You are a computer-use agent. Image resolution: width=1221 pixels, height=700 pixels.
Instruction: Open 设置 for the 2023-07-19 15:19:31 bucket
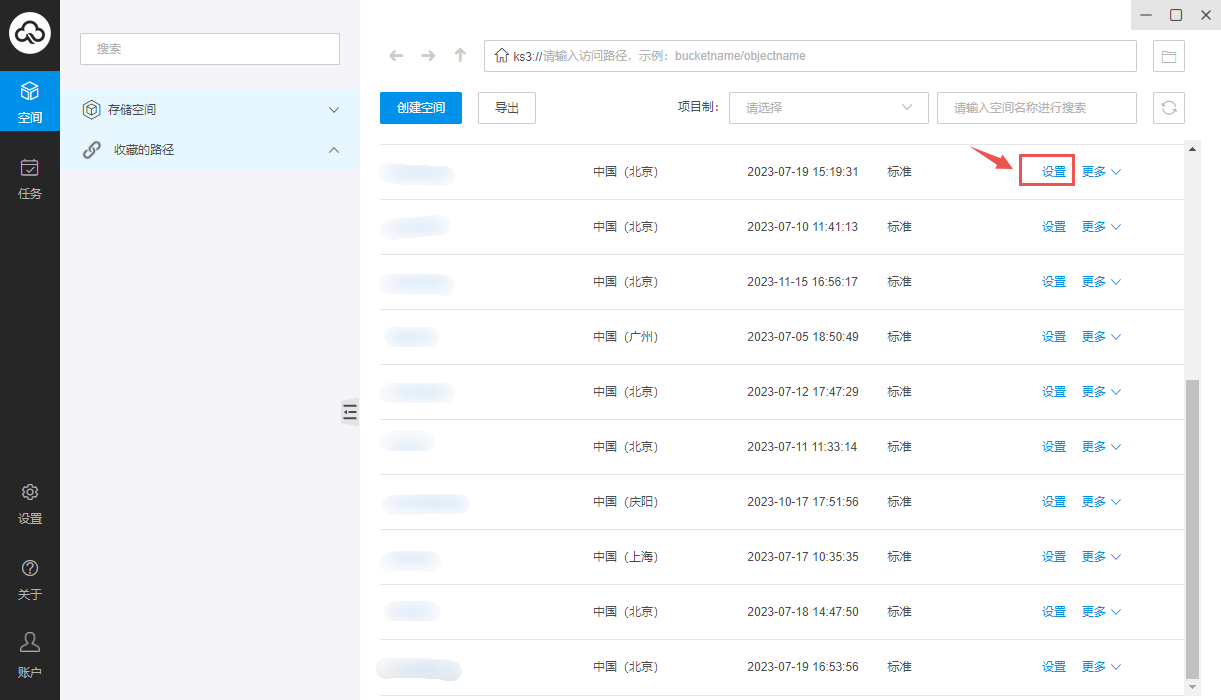(x=1054, y=172)
